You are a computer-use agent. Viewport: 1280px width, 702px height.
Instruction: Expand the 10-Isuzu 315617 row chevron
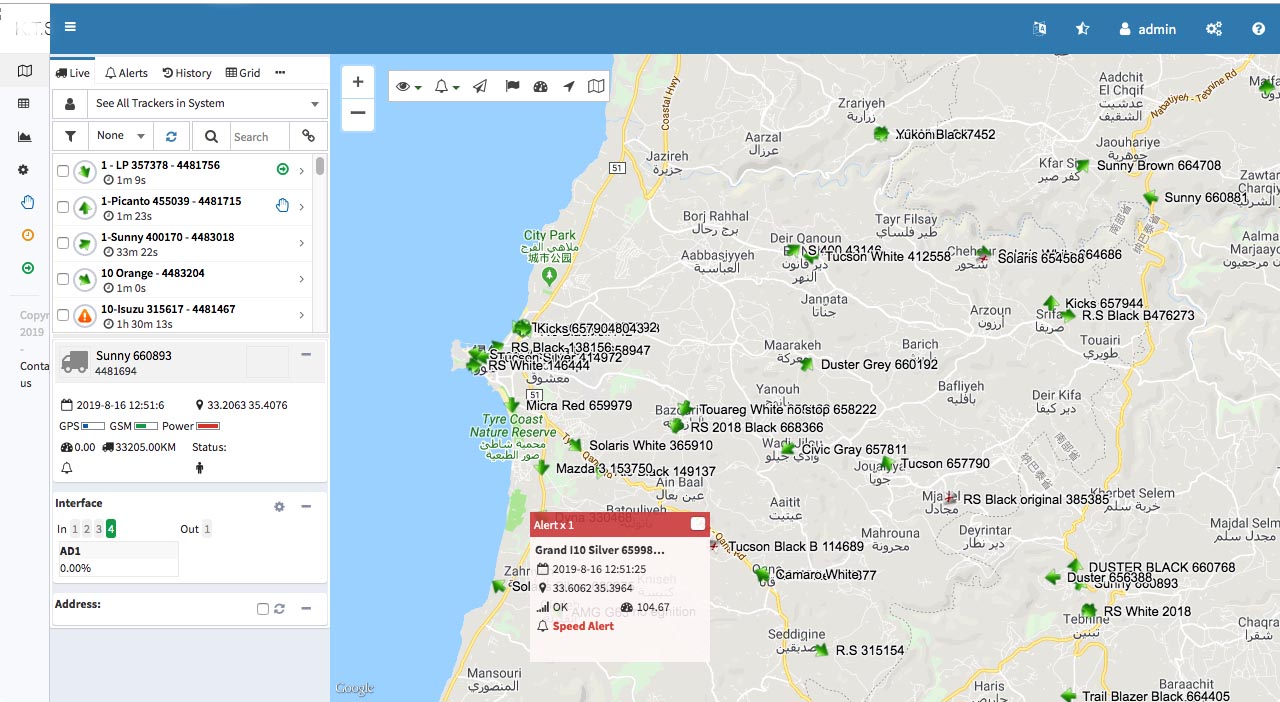tap(302, 315)
